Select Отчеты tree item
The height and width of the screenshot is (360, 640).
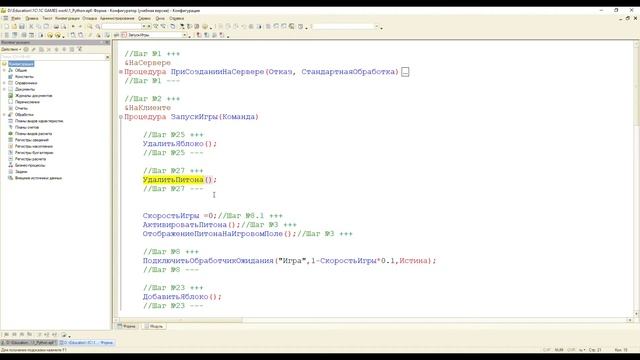[x=21, y=108]
